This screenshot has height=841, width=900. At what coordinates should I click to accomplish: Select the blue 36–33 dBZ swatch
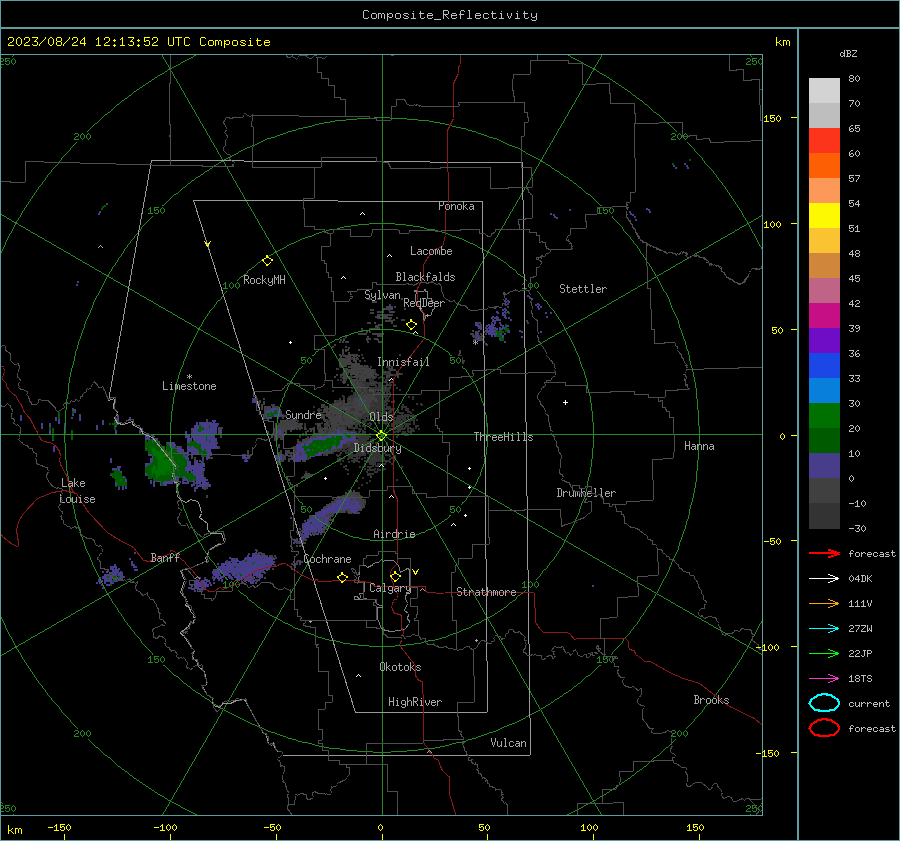(x=824, y=365)
